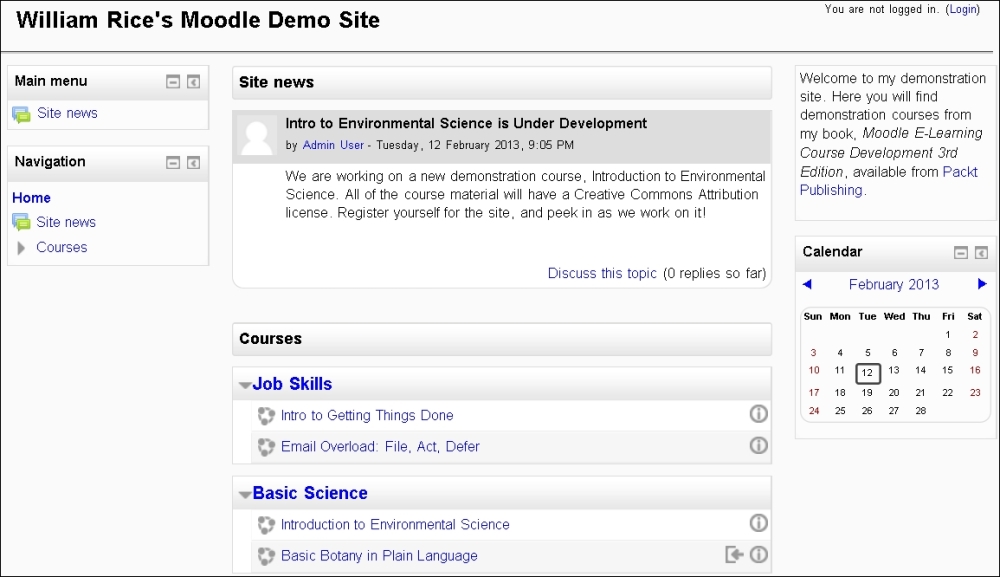This screenshot has height=577, width=1000.
Task: Click Saturday 16 in the Calendar
Action: point(975,370)
